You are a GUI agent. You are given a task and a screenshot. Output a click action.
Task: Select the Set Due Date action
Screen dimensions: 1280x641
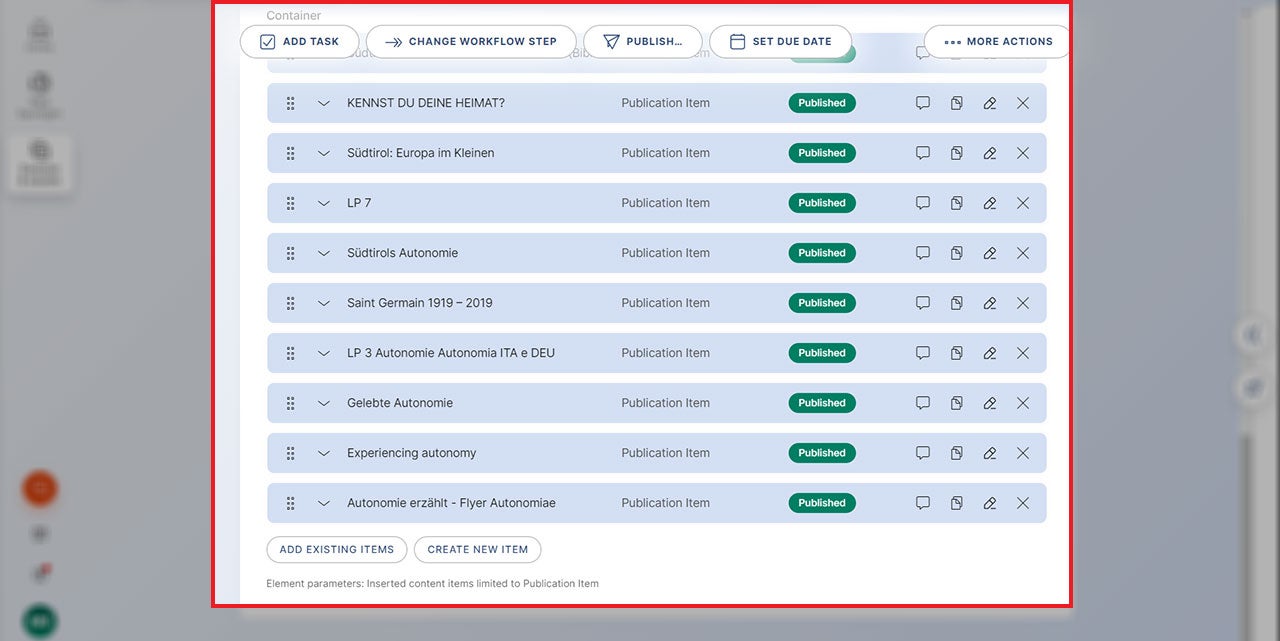tap(780, 41)
